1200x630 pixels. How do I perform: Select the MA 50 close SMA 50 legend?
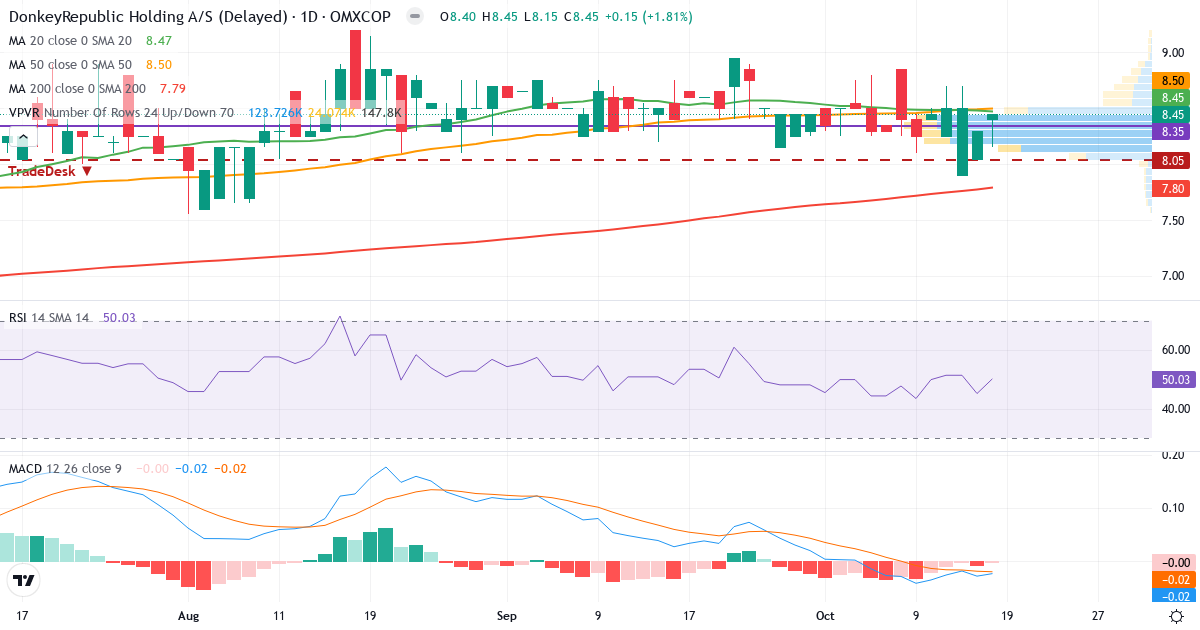(x=70, y=65)
